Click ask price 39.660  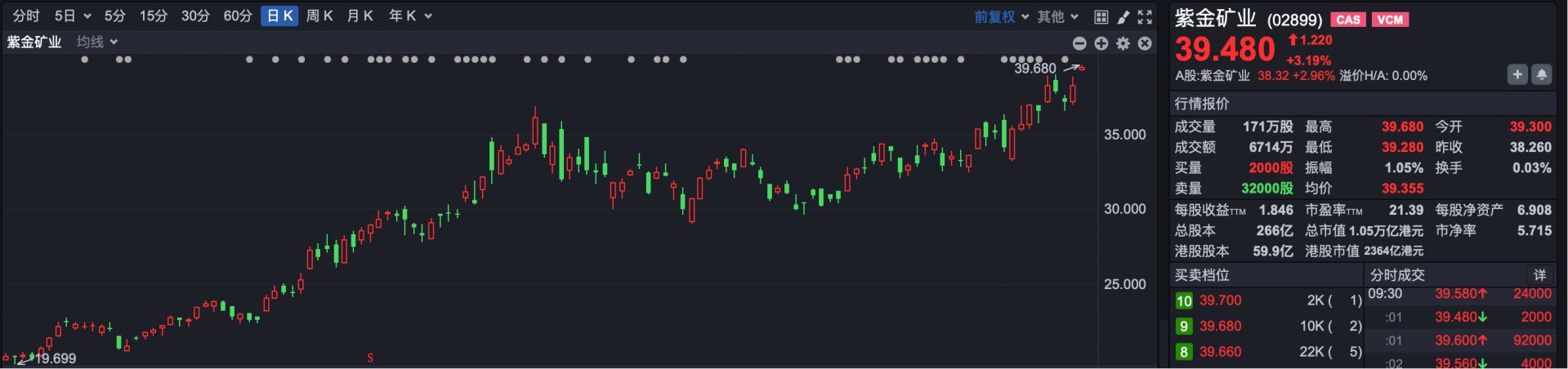1220,352
